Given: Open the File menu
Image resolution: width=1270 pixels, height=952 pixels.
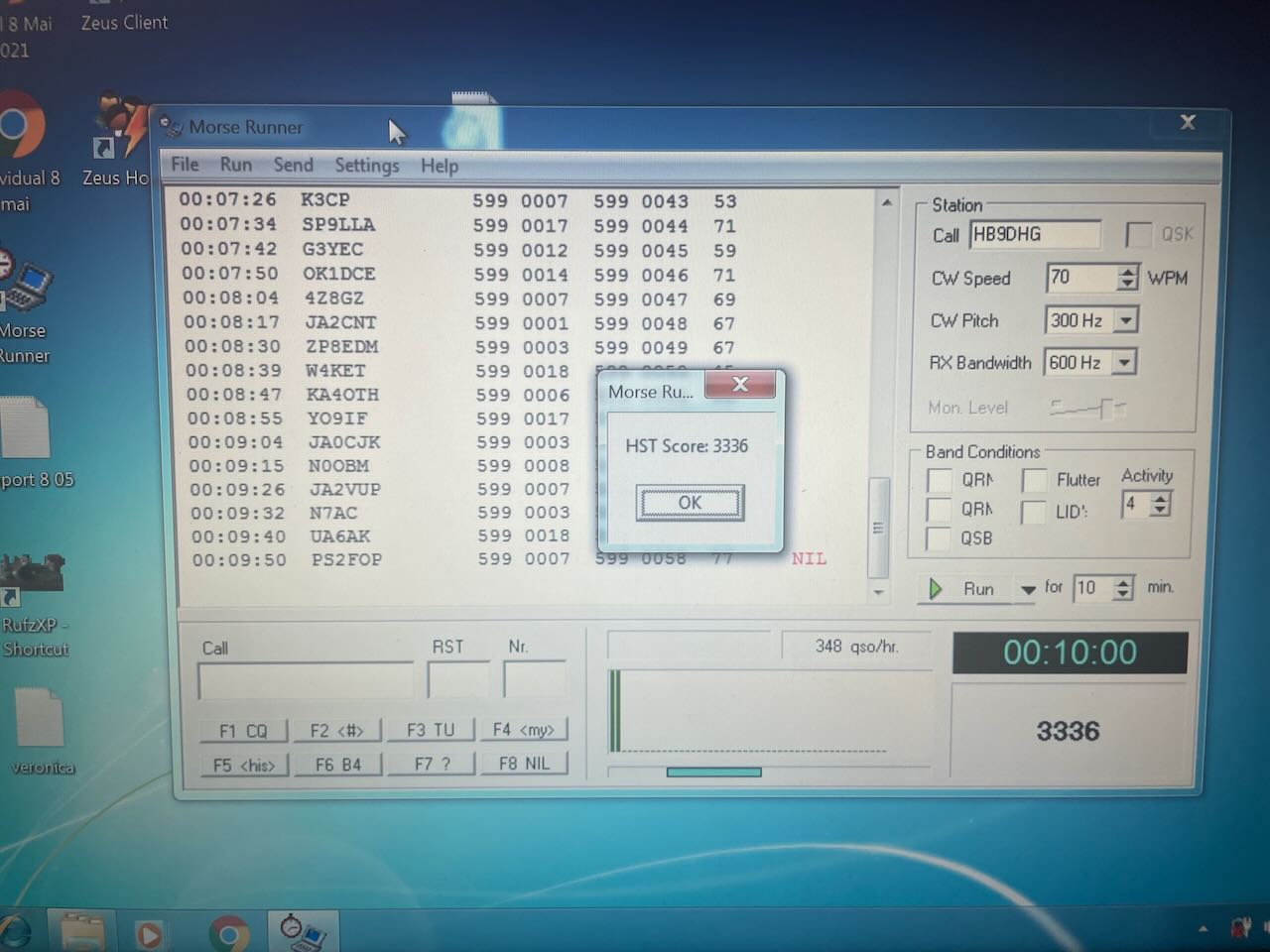Looking at the screenshot, I should click(x=185, y=165).
